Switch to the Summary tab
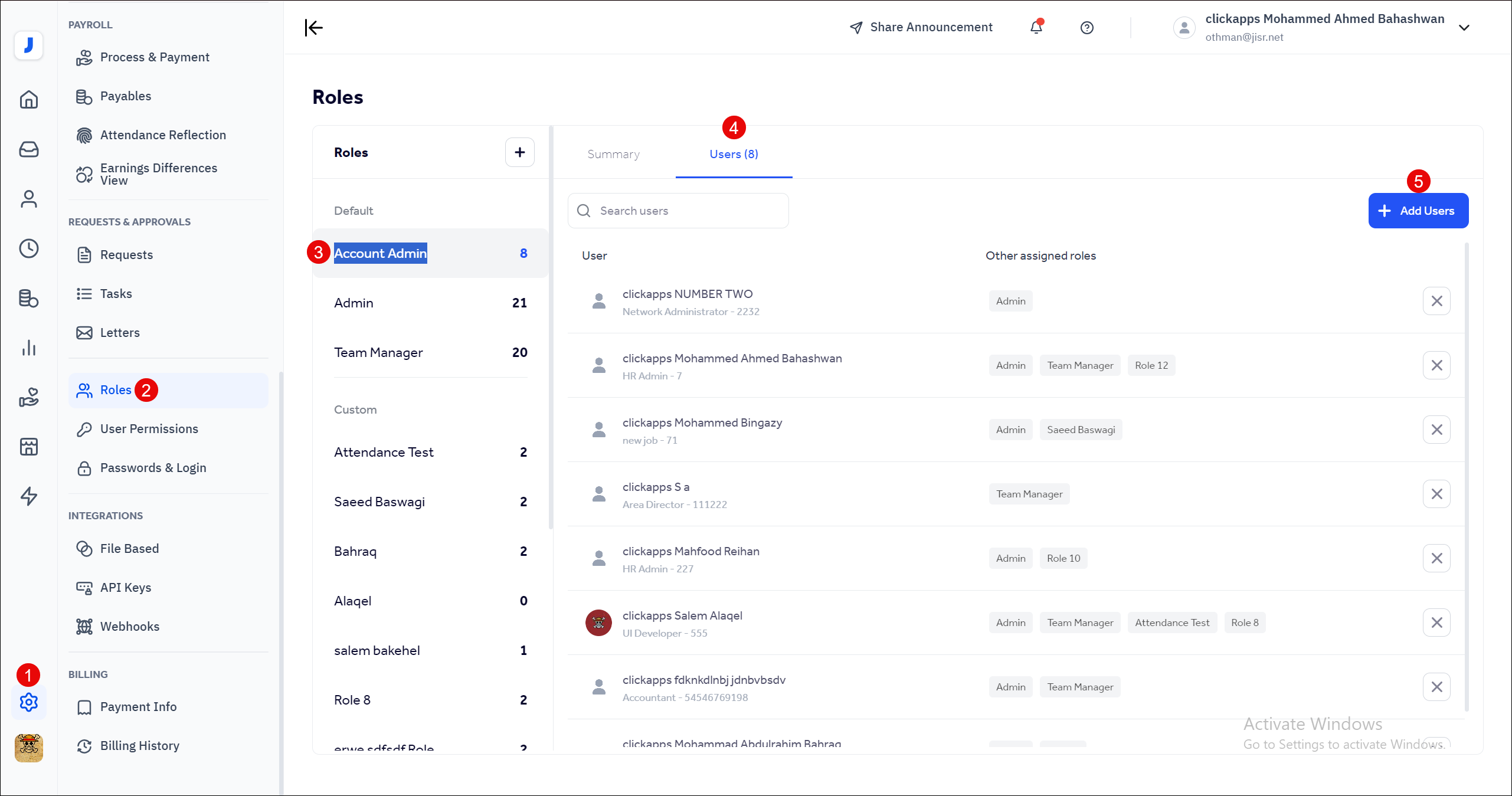The height and width of the screenshot is (796, 1512). click(x=613, y=154)
